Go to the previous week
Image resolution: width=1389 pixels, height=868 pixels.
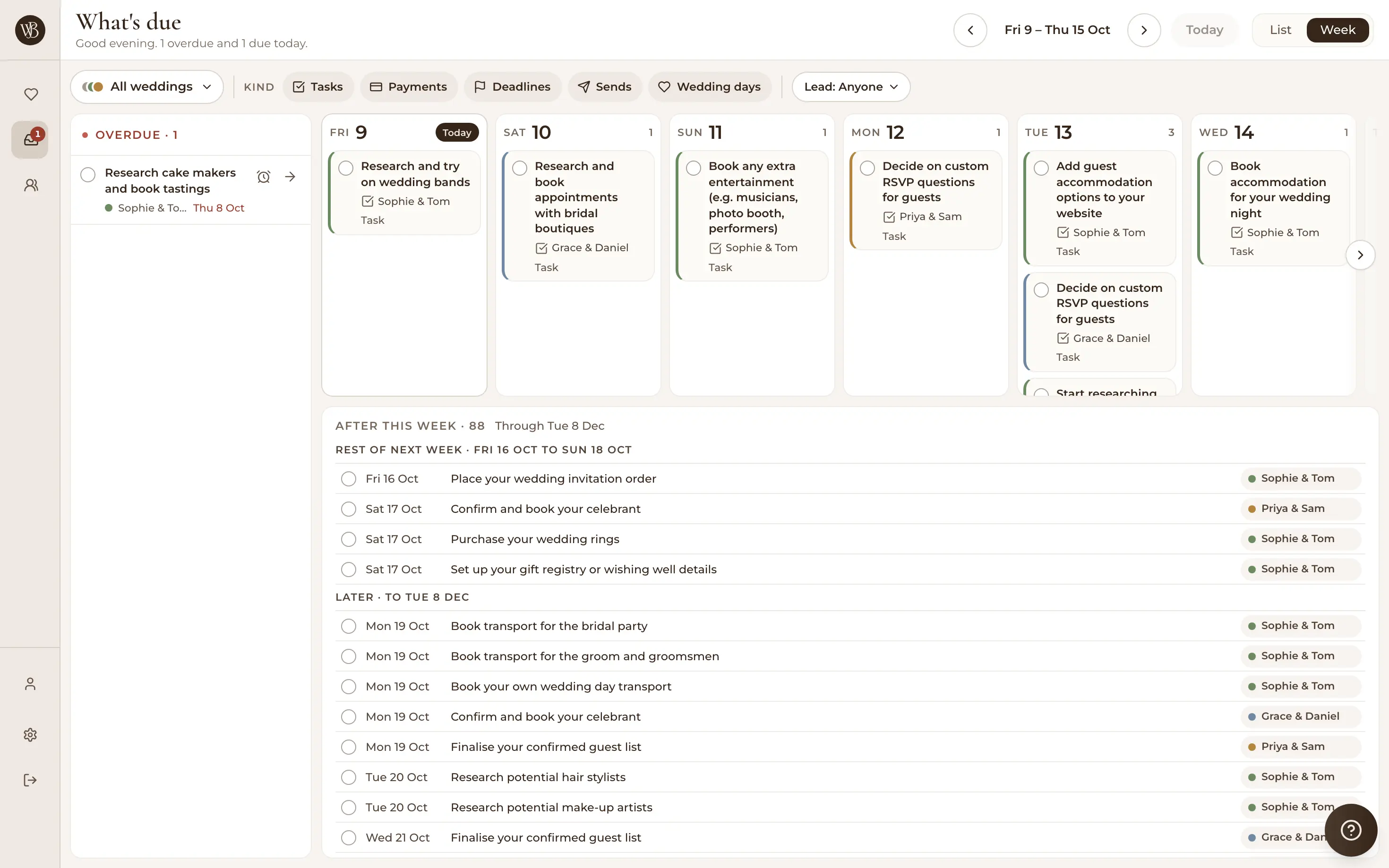970,30
